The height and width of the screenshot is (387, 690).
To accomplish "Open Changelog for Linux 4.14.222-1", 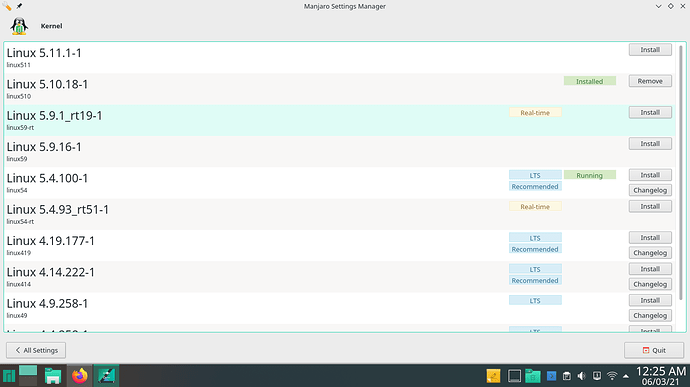I will coord(650,284).
